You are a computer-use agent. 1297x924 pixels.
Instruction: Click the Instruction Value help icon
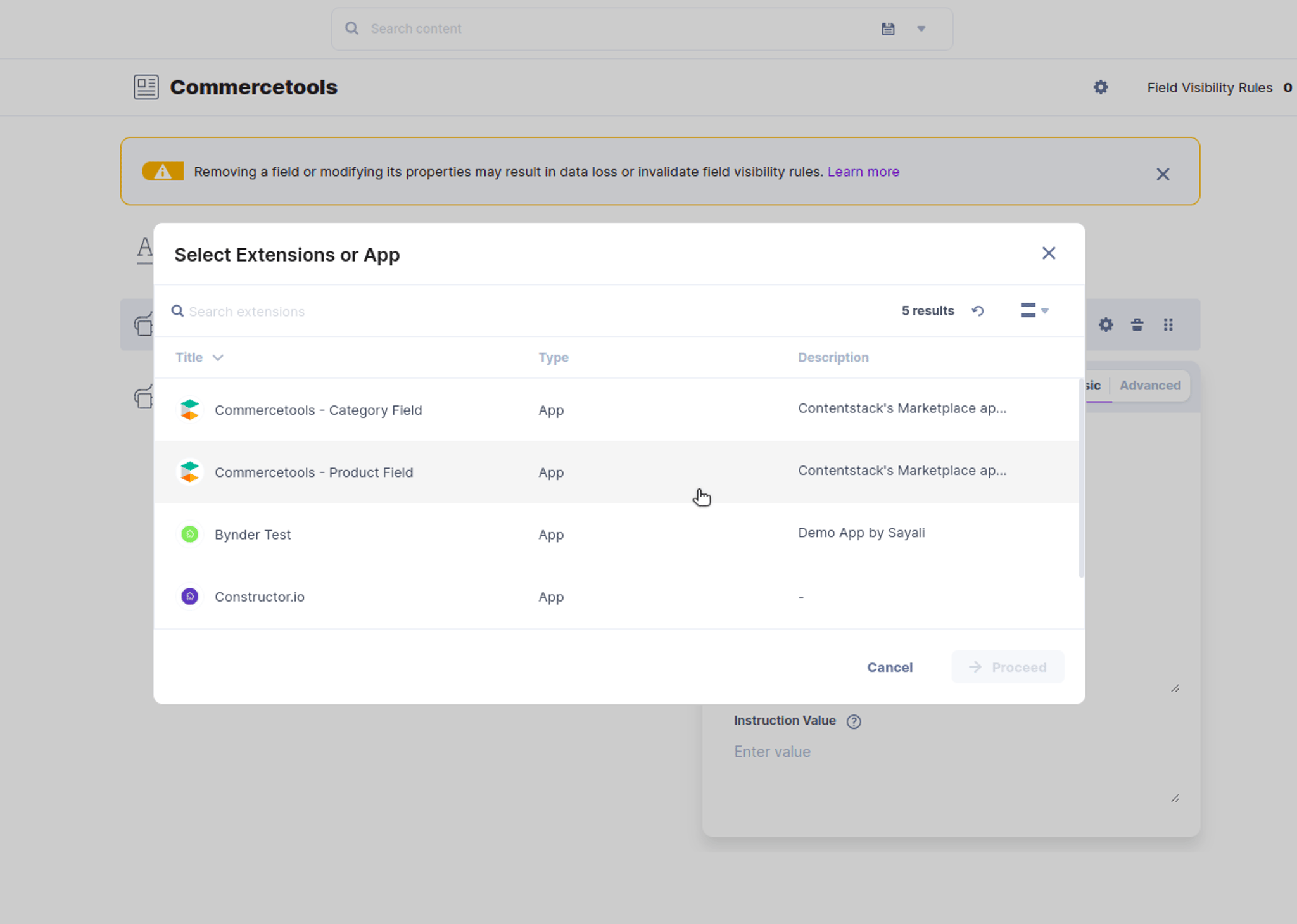(x=854, y=721)
